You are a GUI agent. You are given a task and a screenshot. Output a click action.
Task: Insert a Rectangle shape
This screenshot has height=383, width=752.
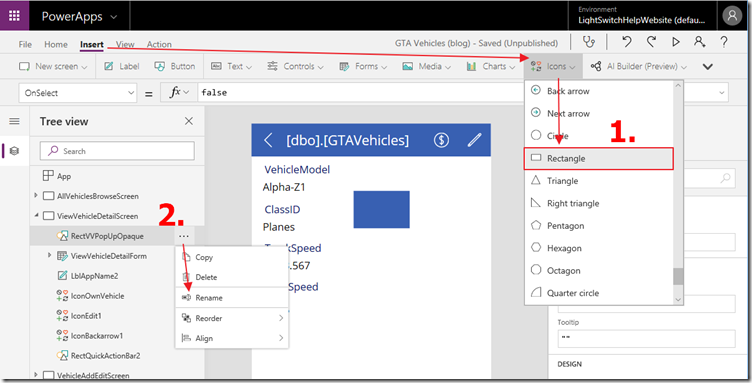pos(599,159)
